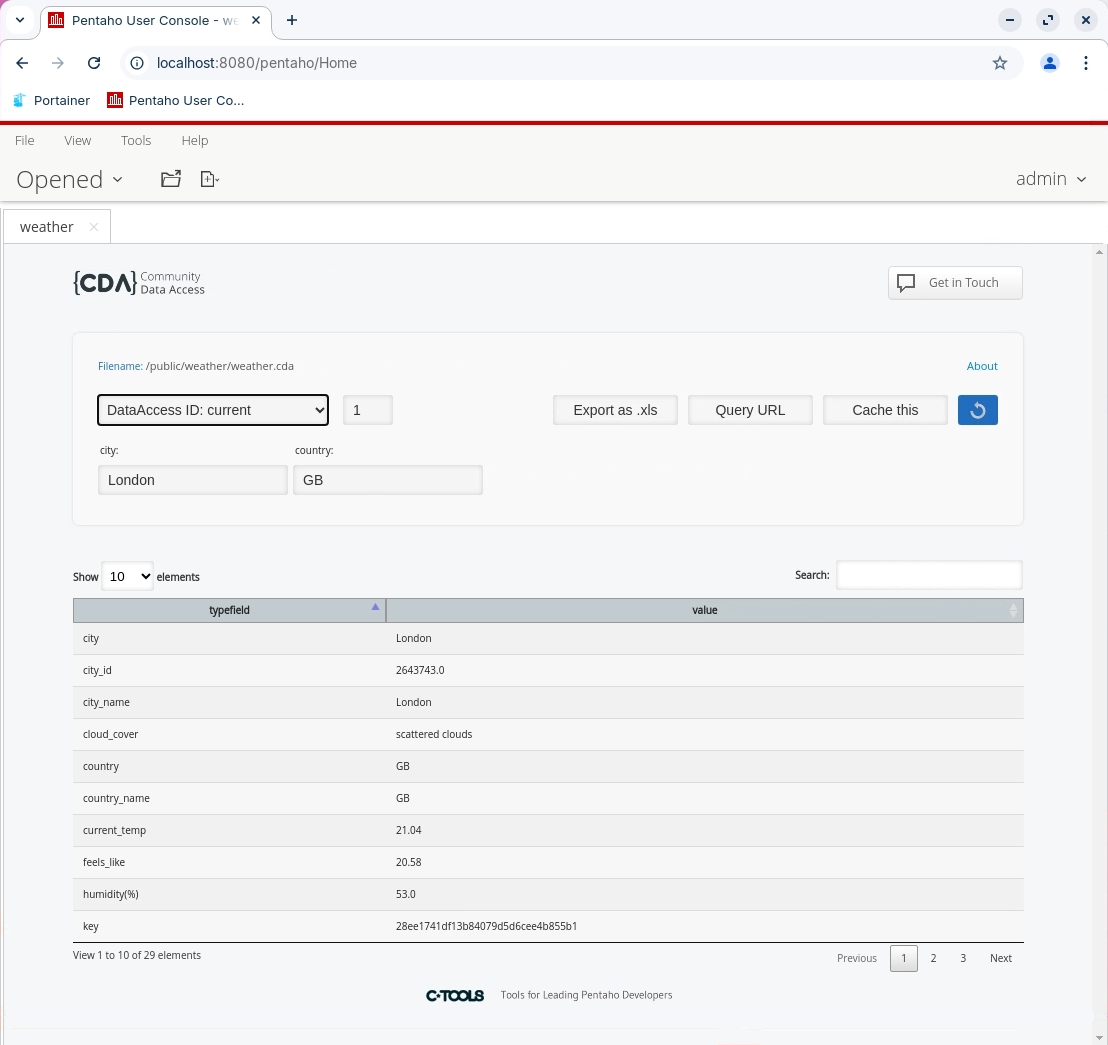This screenshot has height=1045, width=1108.
Task: Click Export as .xls button
Action: pyautogui.click(x=615, y=410)
